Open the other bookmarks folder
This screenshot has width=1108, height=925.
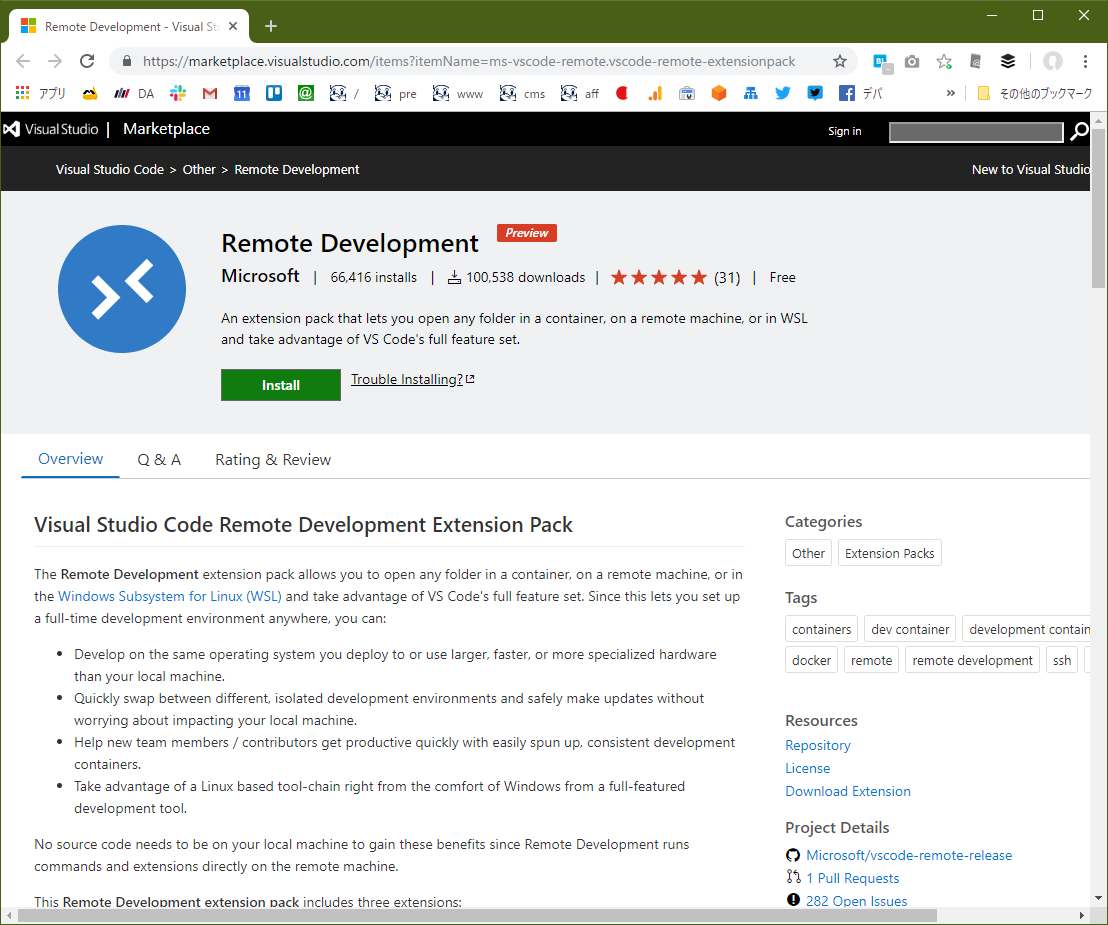(1035, 93)
